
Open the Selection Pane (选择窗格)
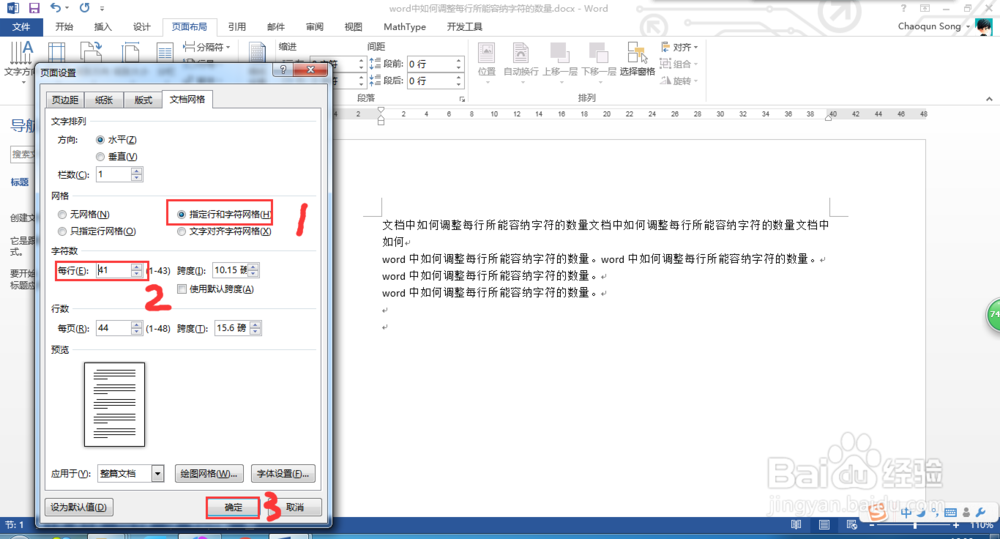pyautogui.click(x=637, y=60)
